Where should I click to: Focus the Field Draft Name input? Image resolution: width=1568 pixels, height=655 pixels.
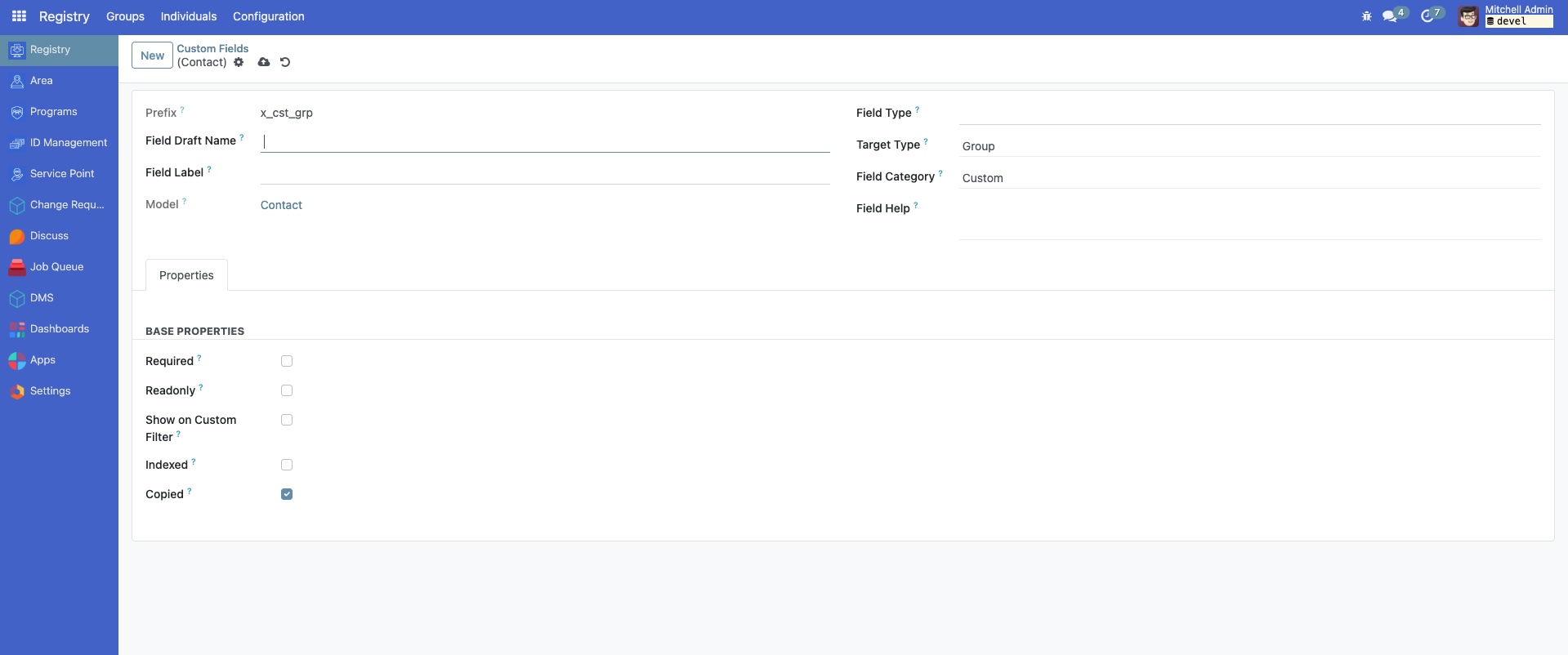coord(545,141)
